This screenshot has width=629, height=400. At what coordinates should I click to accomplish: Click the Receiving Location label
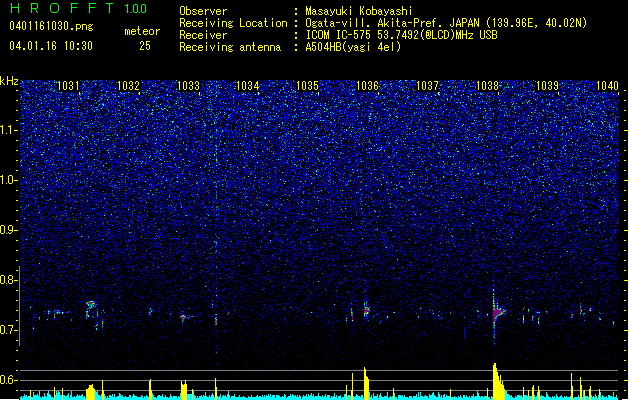coord(233,23)
